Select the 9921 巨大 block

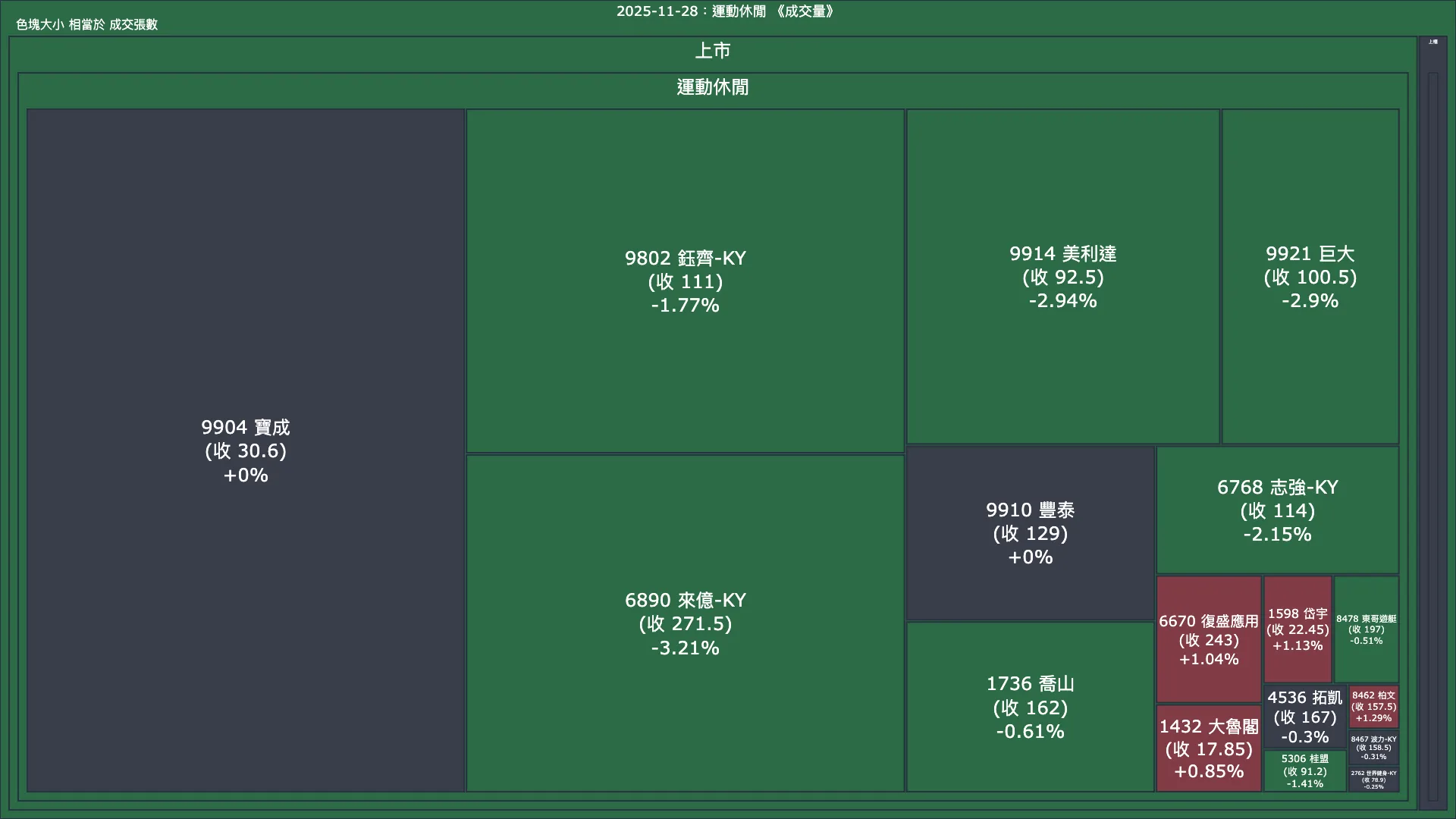coord(1310,277)
